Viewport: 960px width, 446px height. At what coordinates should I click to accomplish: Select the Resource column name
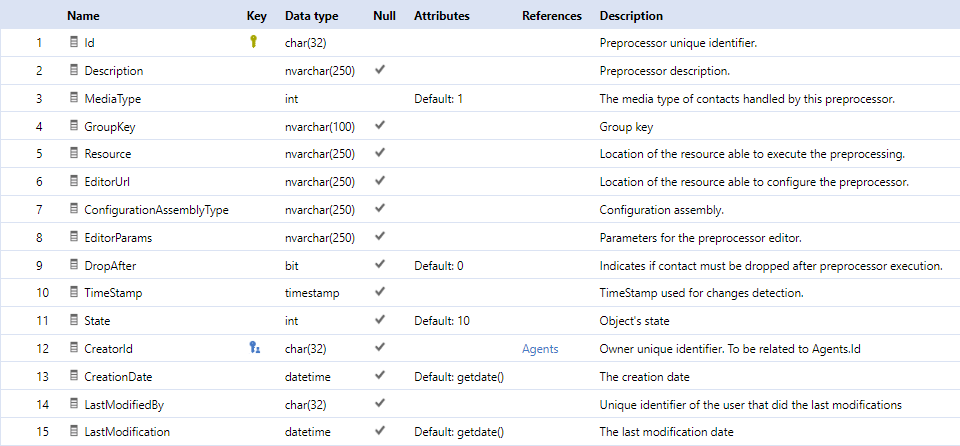tap(108, 154)
